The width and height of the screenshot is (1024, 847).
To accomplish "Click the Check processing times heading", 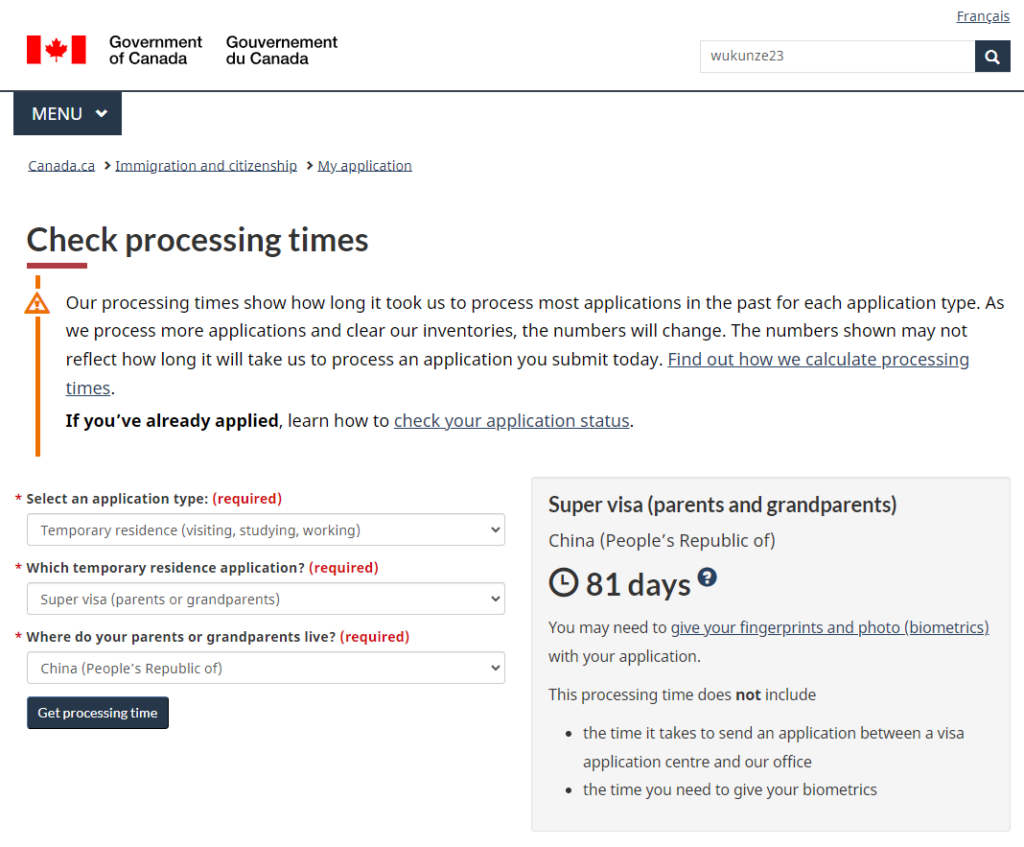I will [x=197, y=240].
